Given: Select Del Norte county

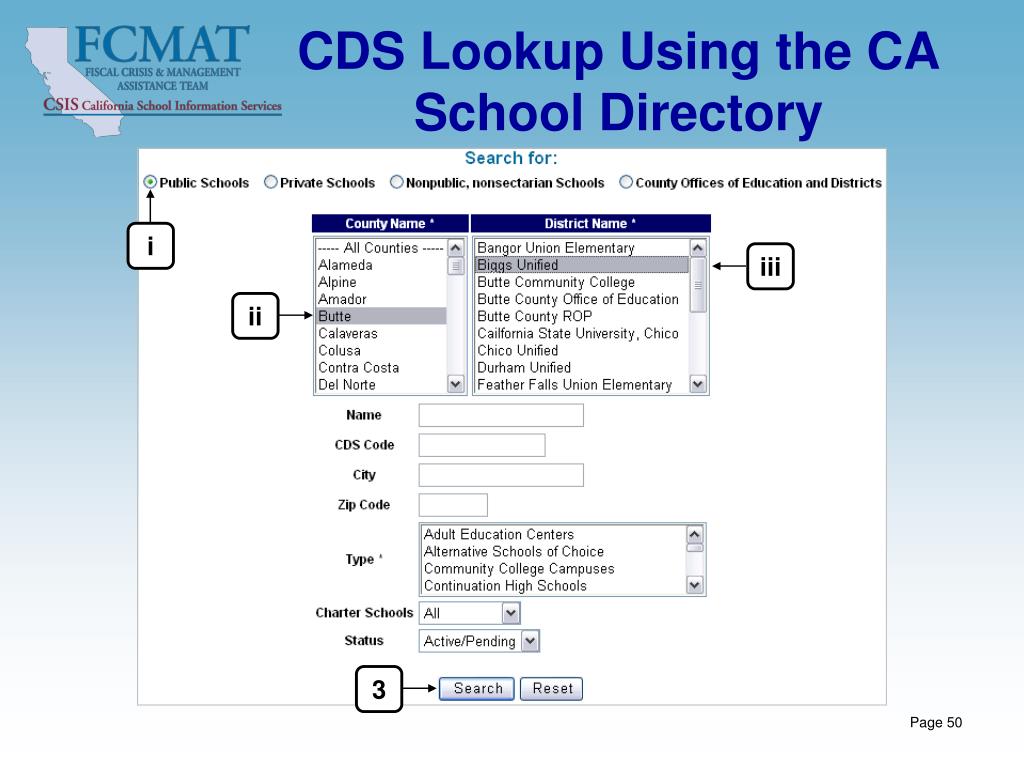Looking at the screenshot, I should click(381, 385).
